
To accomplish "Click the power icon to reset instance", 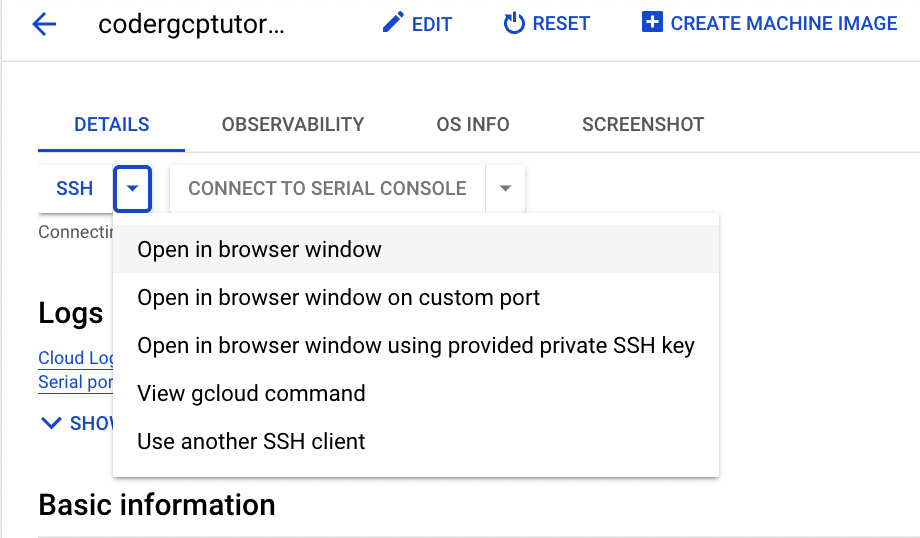I will (514, 23).
